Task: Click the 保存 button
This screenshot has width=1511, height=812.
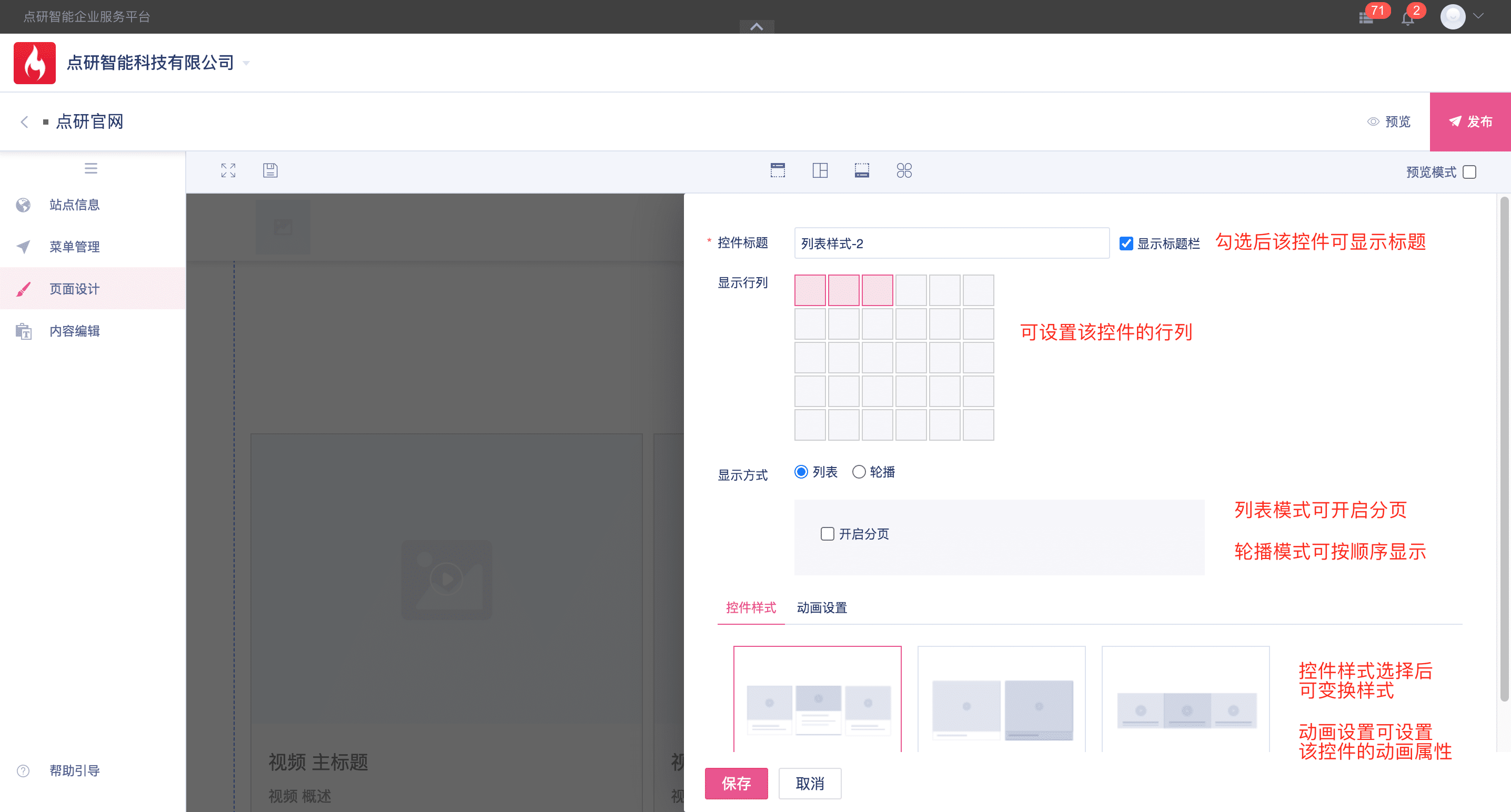Action: click(x=736, y=783)
